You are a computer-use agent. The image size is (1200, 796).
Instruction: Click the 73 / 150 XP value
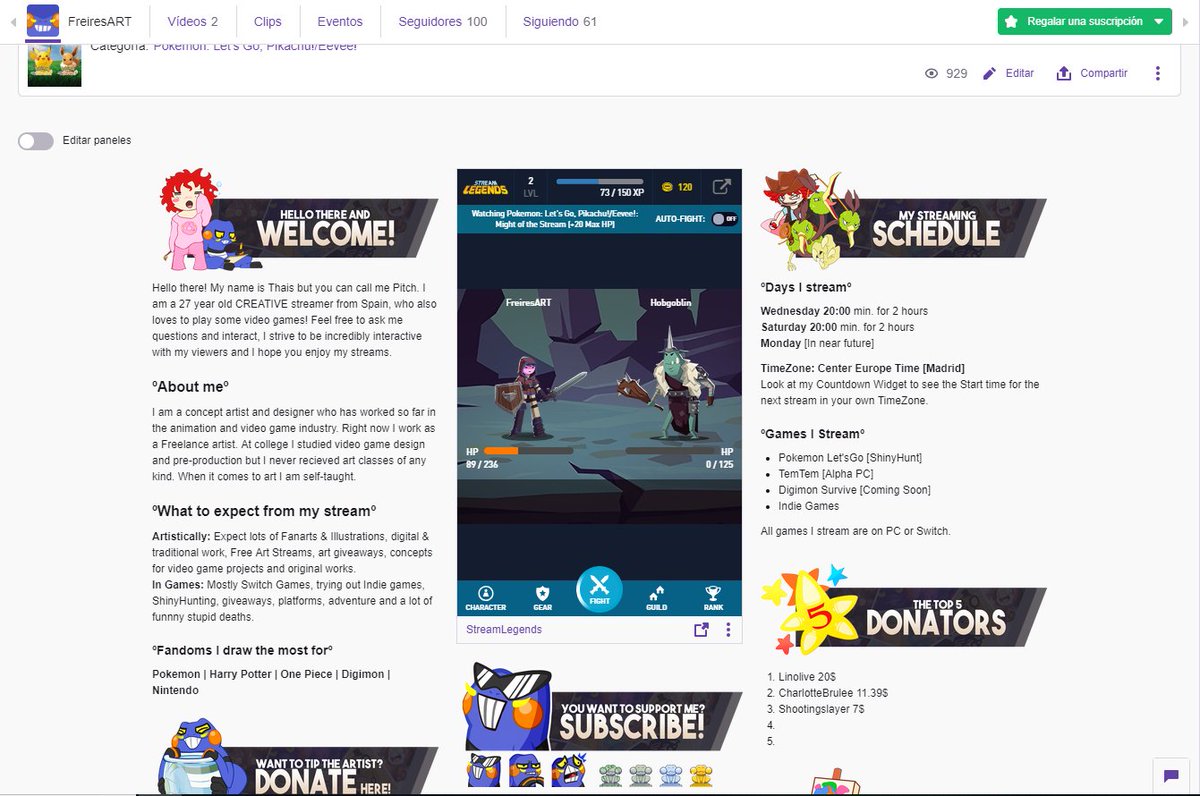[622, 192]
